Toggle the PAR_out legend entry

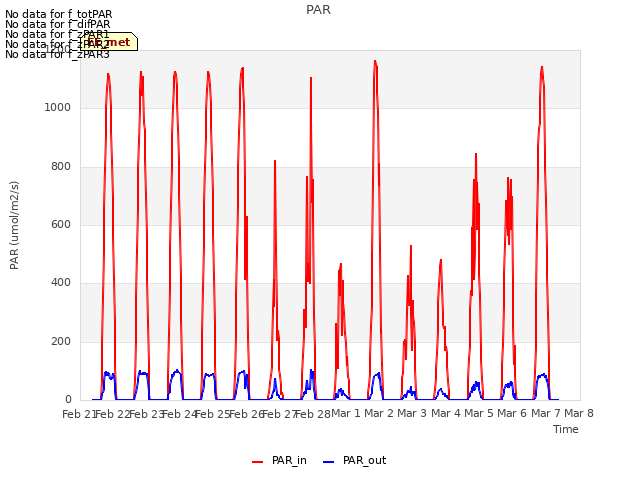355,460
